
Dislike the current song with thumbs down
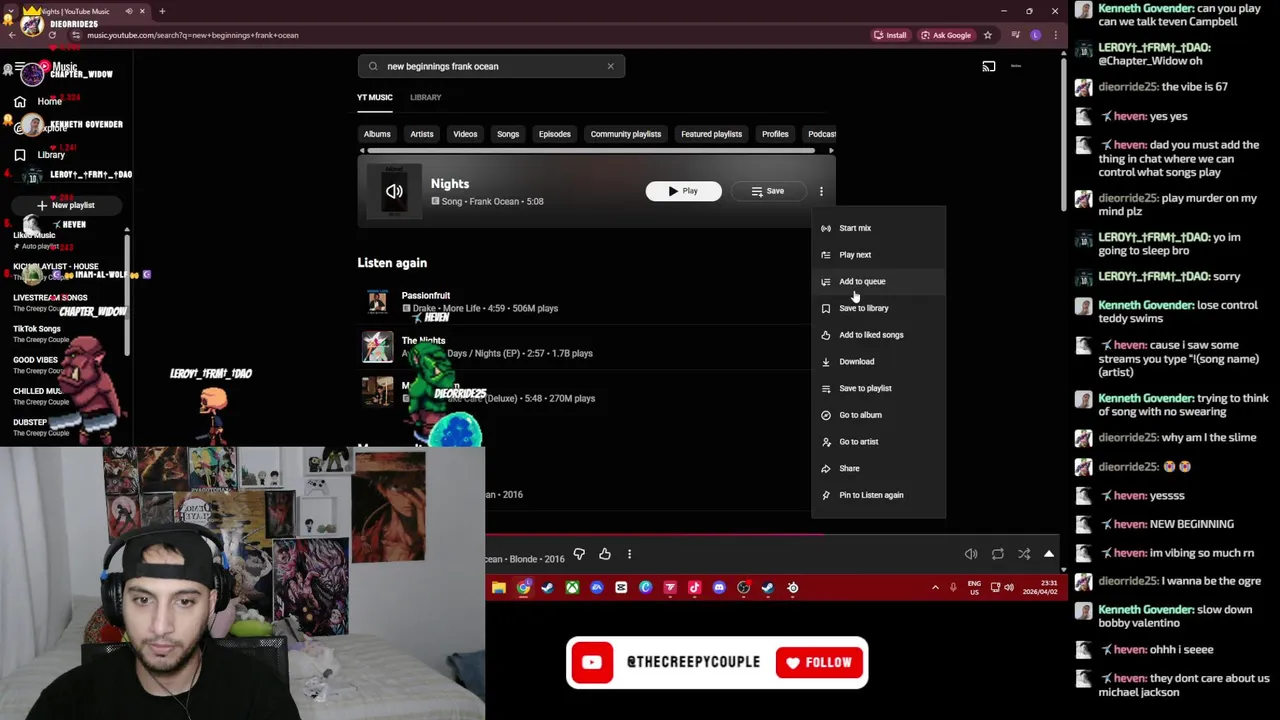click(579, 554)
